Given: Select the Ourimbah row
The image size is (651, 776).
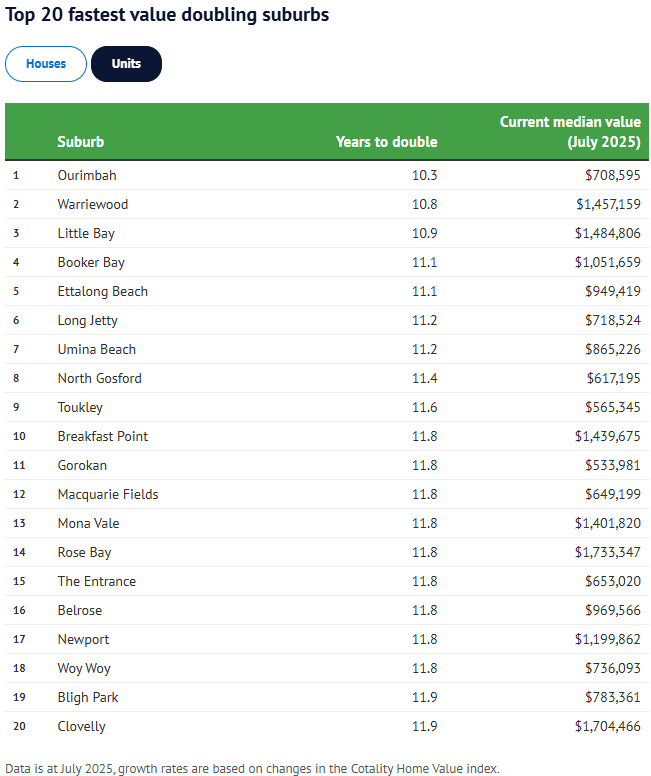Looking at the screenshot, I should (x=87, y=175).
